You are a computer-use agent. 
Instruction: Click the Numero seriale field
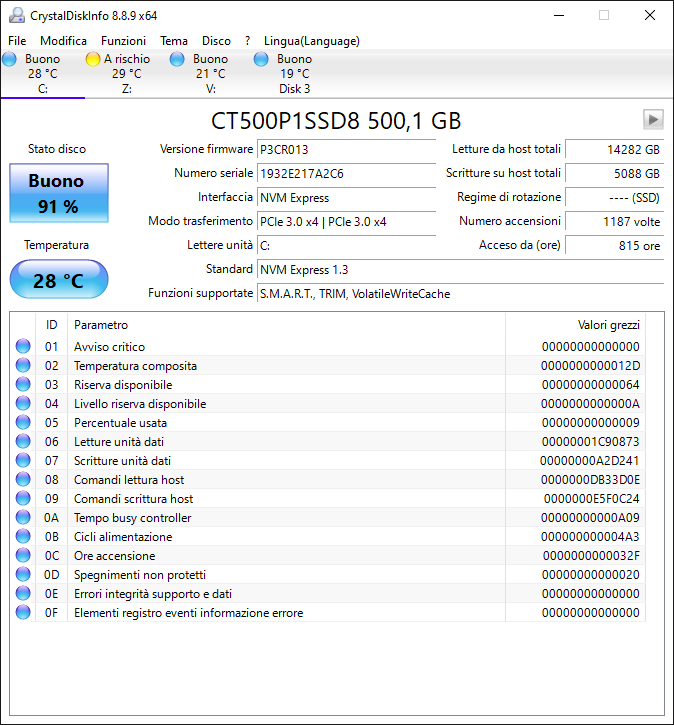pyautogui.click(x=346, y=173)
